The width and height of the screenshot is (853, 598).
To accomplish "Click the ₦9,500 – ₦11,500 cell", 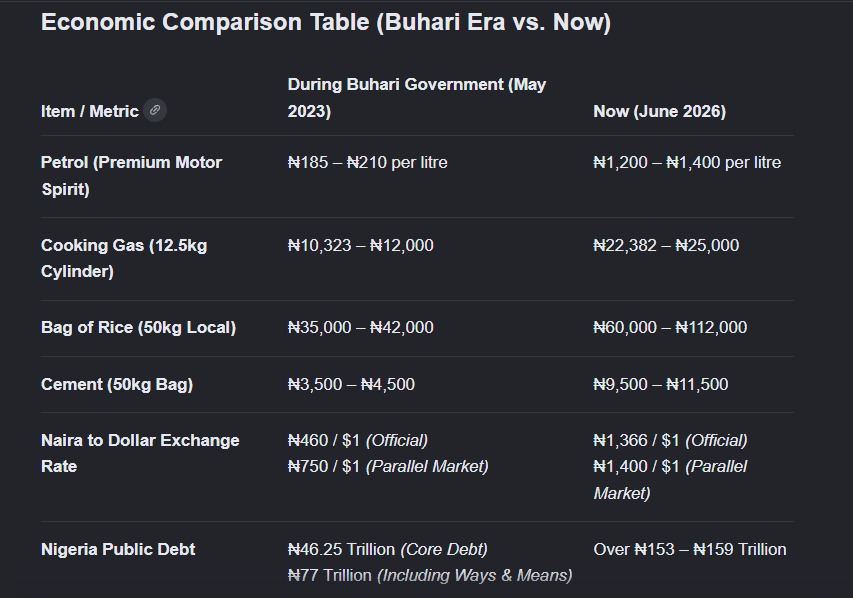I will (x=660, y=384).
